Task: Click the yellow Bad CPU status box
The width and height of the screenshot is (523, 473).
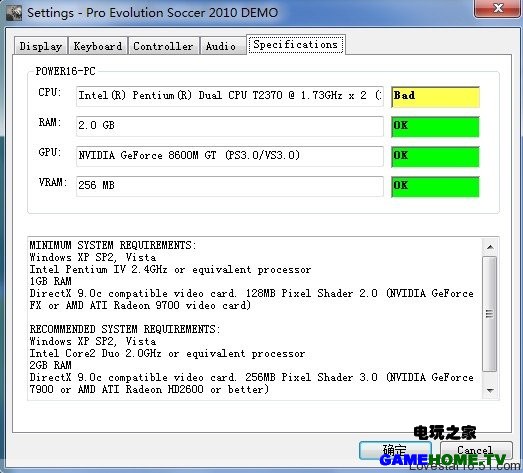Action: click(435, 97)
